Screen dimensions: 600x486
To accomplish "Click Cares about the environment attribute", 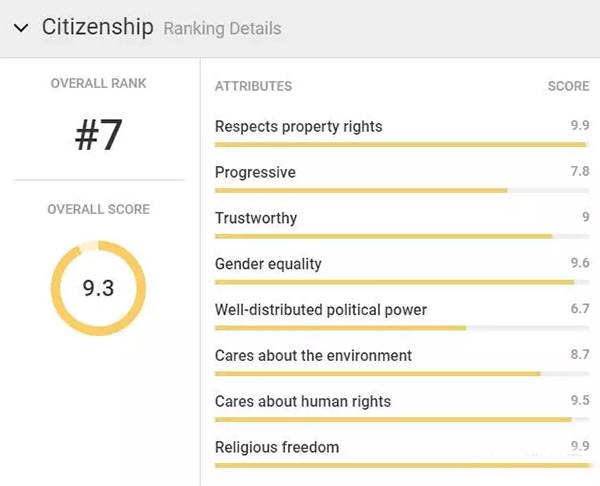I will (x=313, y=356).
